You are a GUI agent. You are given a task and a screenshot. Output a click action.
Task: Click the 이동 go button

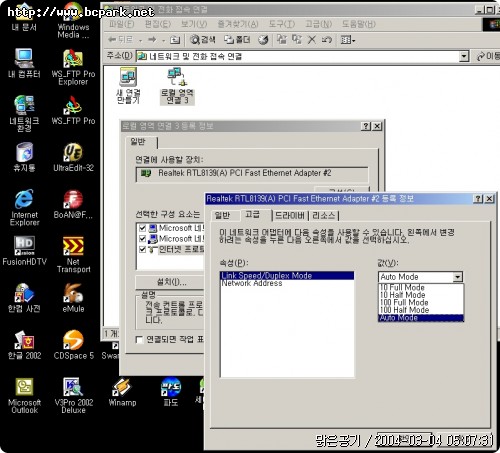point(488,56)
